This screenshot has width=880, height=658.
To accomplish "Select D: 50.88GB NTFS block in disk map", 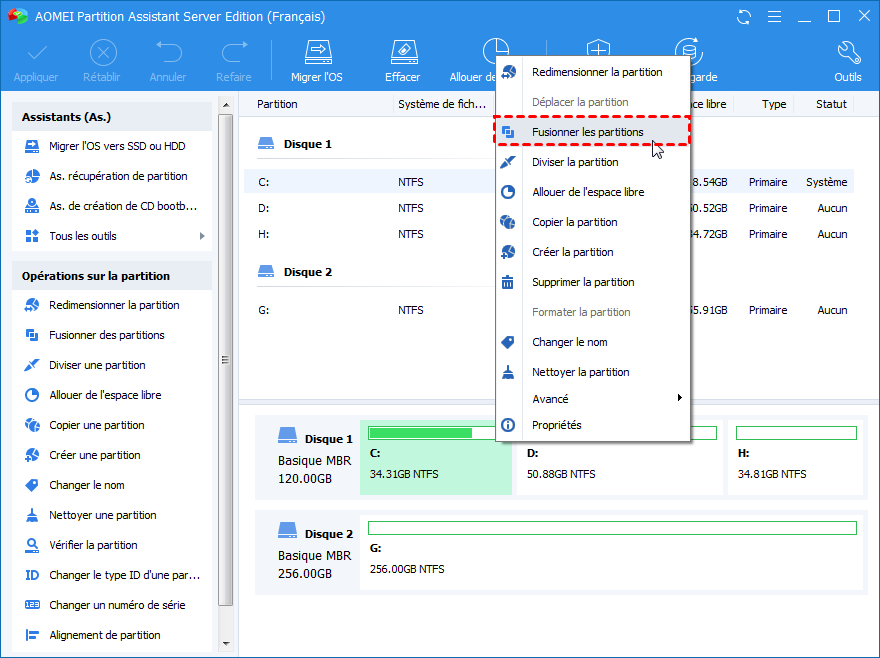I will click(620, 457).
